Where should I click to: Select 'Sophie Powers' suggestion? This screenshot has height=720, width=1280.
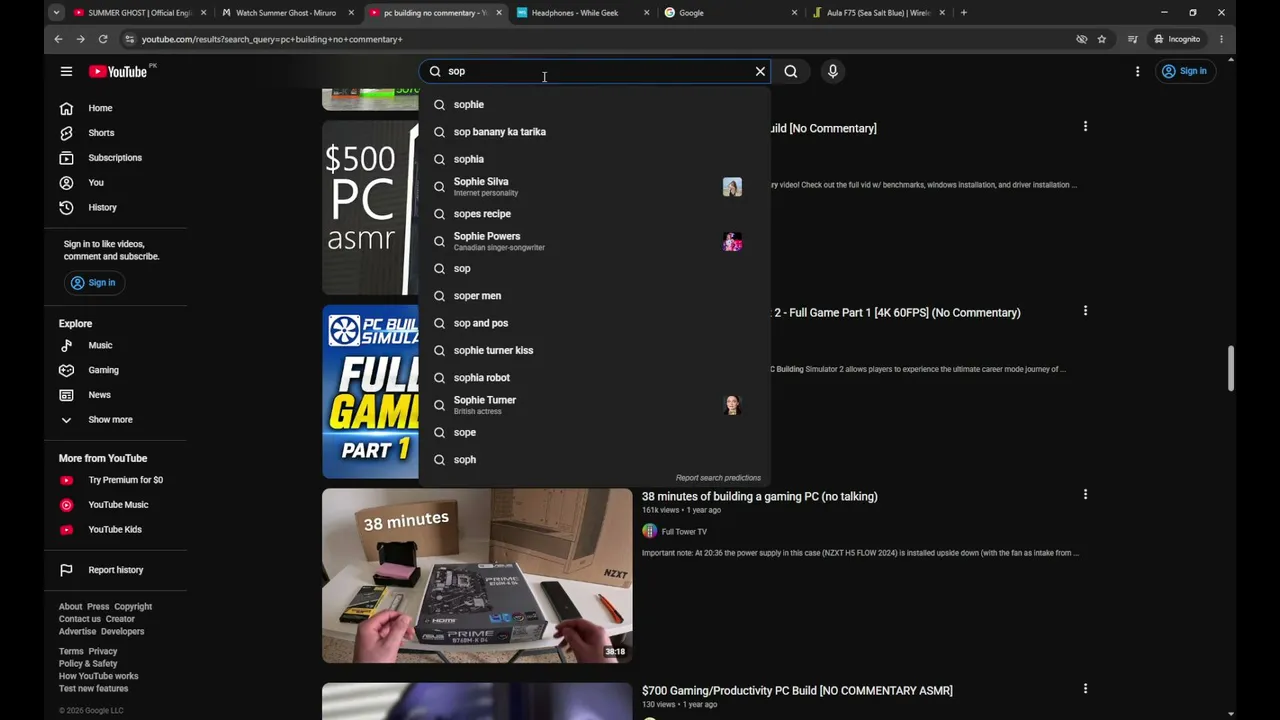pyautogui.click(x=595, y=241)
